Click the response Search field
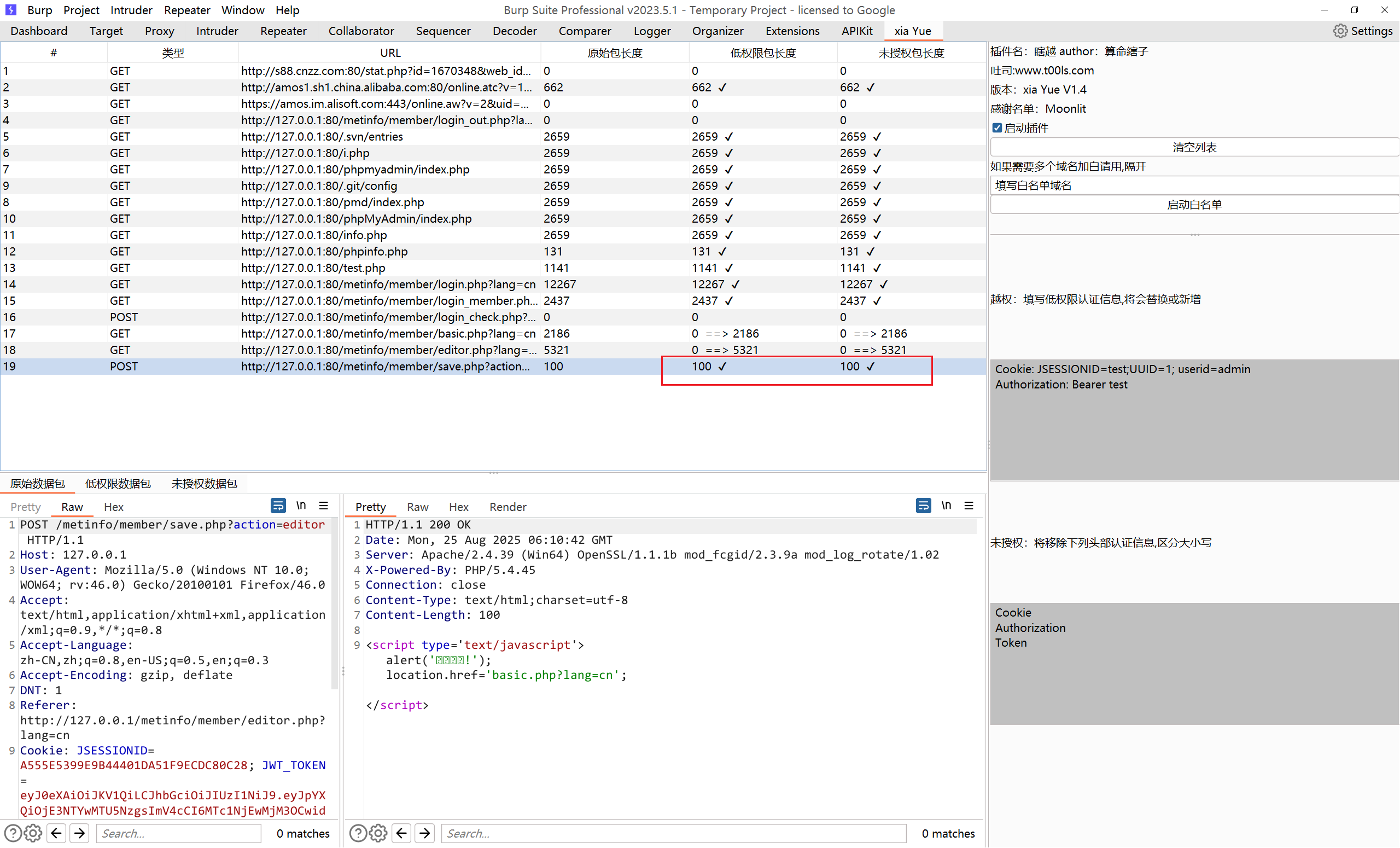Viewport: 1400px width, 848px height. click(x=673, y=833)
